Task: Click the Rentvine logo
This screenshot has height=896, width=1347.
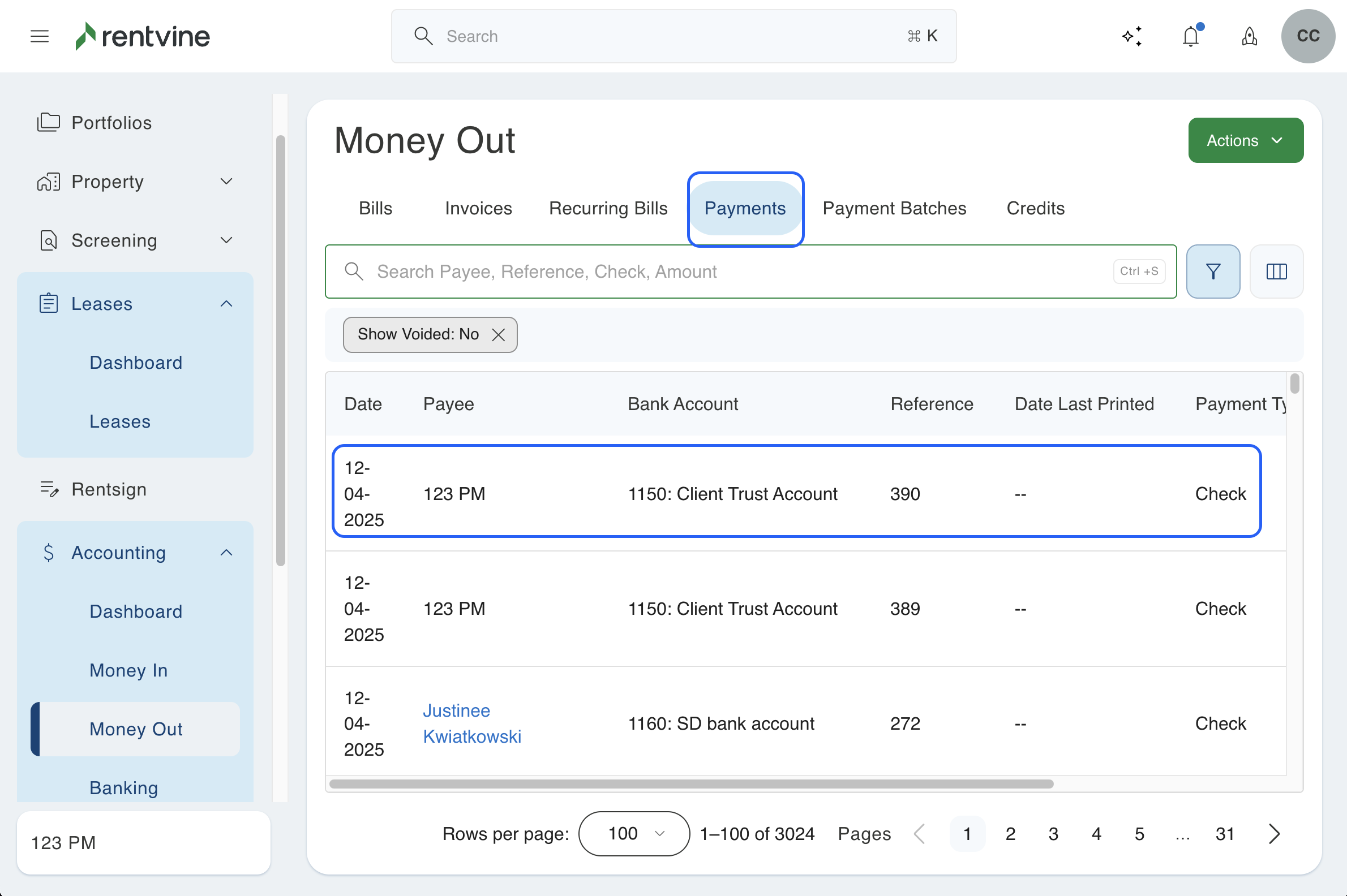Action: pyautogui.click(x=143, y=36)
